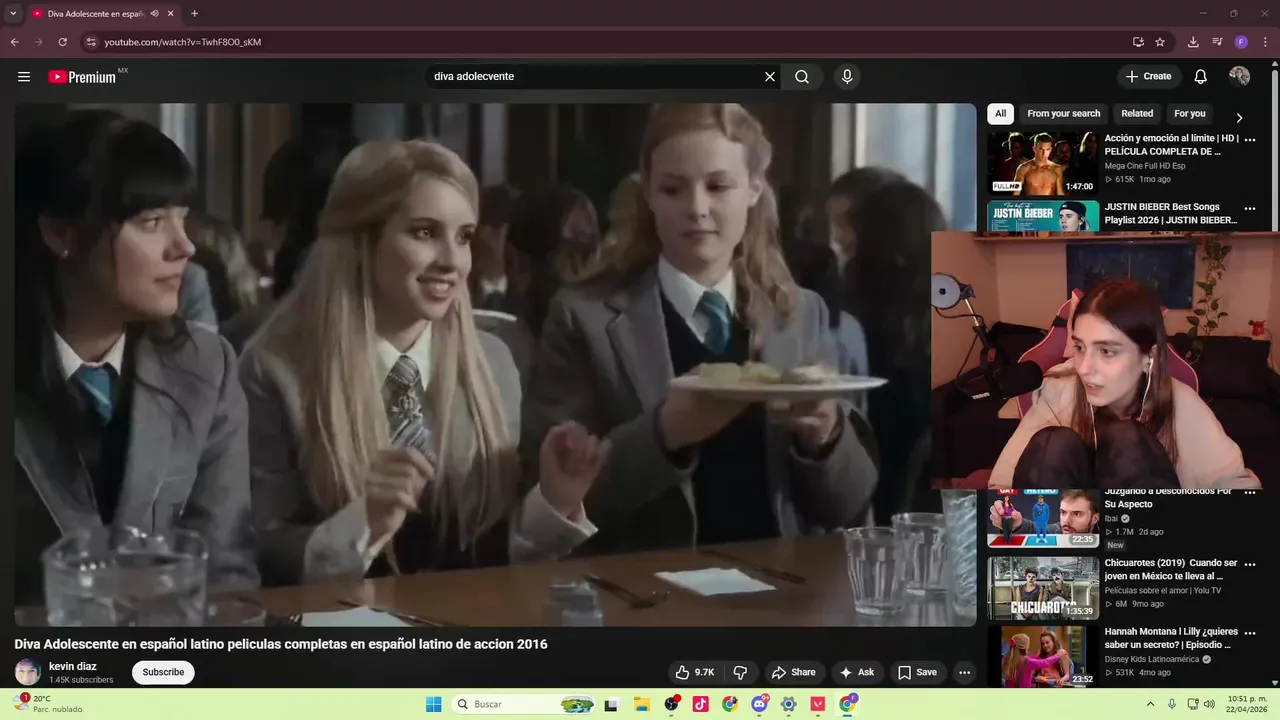The image size is (1280, 720).
Task: Open kevin diaz channel avatar
Action: [27, 672]
